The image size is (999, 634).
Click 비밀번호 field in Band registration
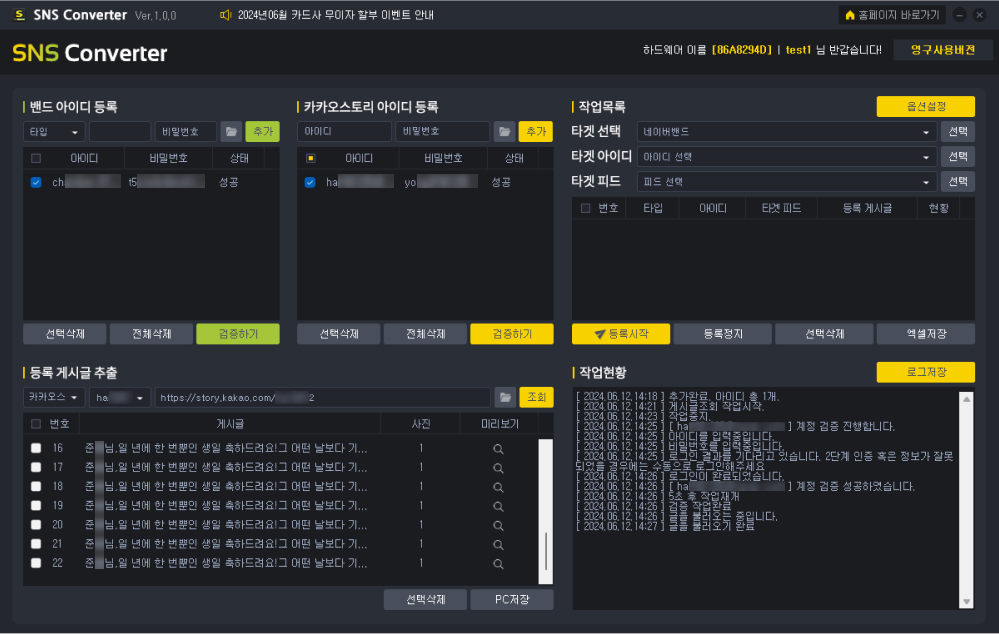click(x=185, y=131)
